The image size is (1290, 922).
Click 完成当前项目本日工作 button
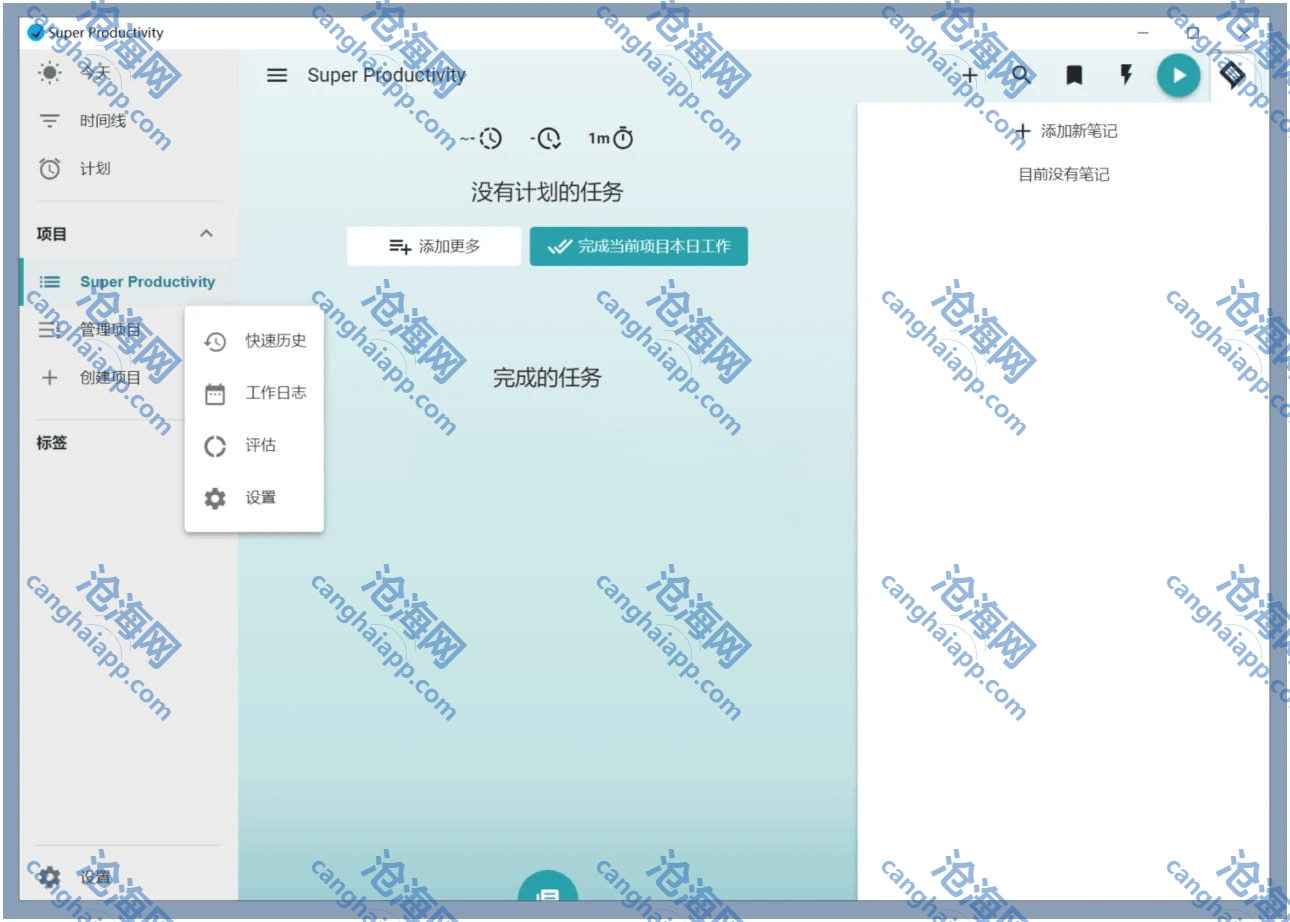click(x=638, y=246)
